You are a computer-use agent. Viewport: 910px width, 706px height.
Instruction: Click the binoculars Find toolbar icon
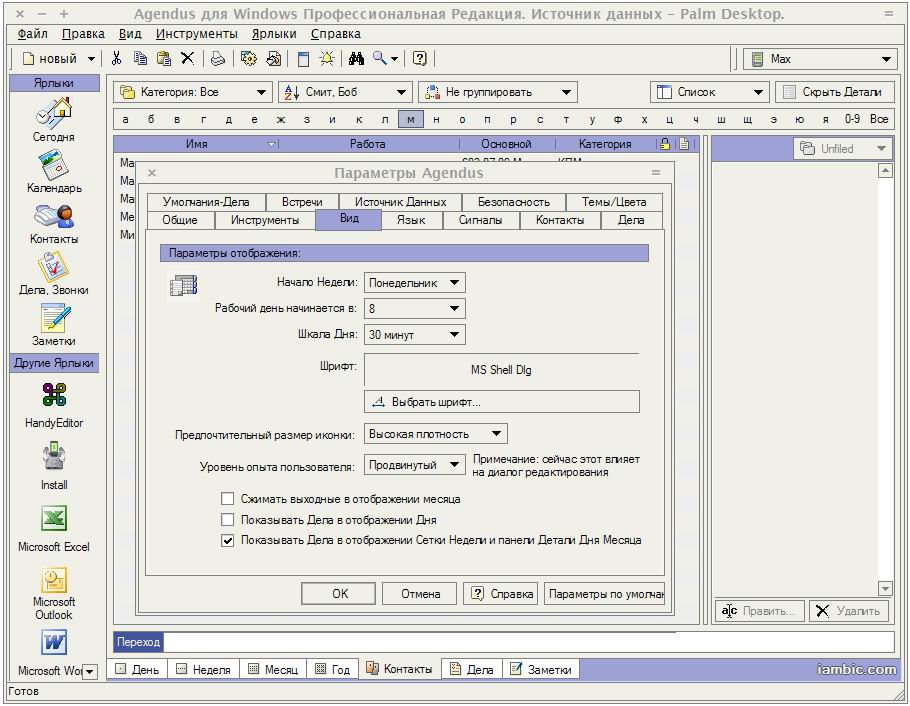356,58
